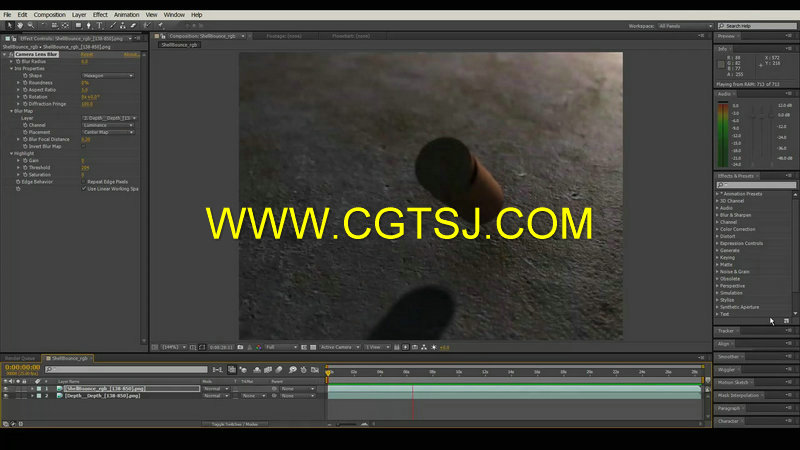Enable Invert Blur Map checkbox
Viewport: 800px width, 450px height.
pos(84,146)
